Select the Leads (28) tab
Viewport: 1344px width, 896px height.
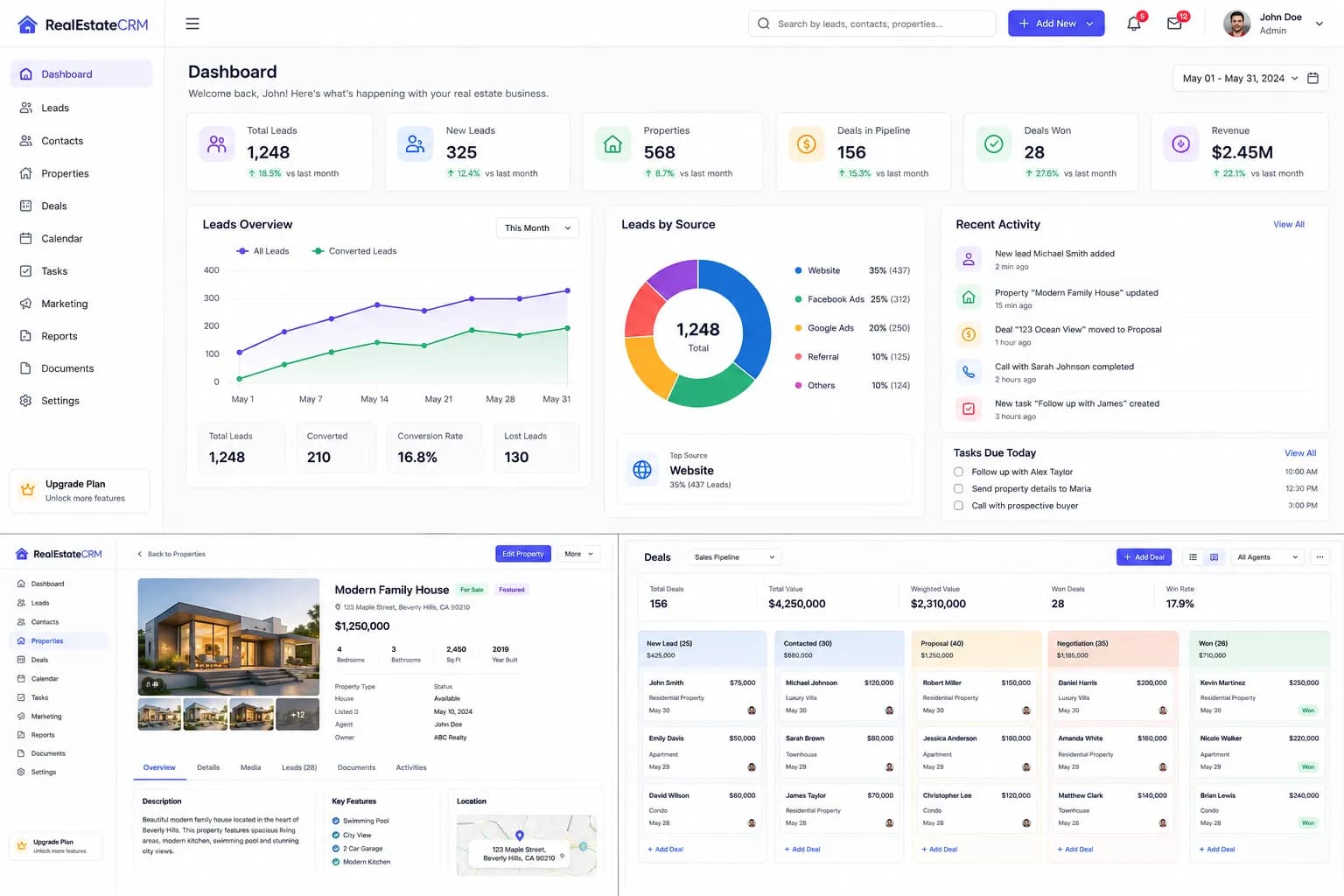[x=299, y=767]
